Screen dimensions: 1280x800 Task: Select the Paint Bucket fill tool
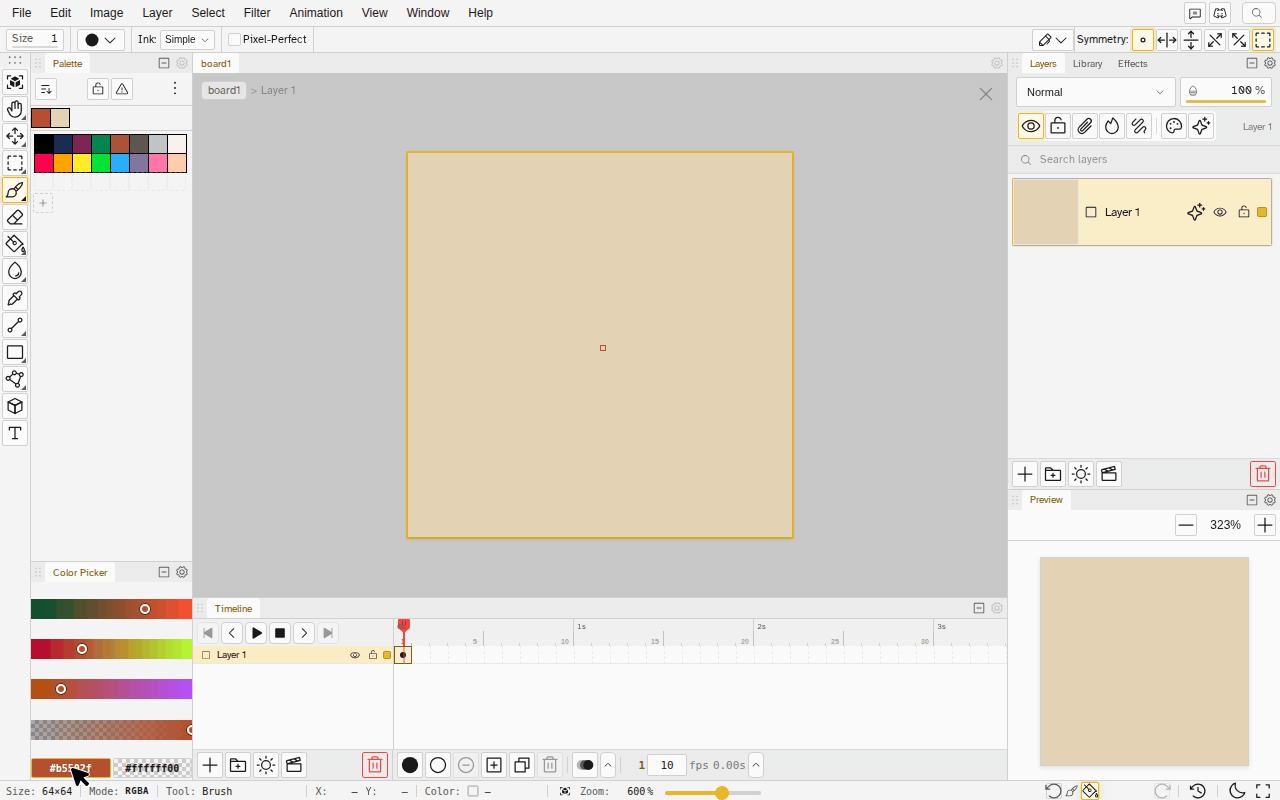pos(15,244)
